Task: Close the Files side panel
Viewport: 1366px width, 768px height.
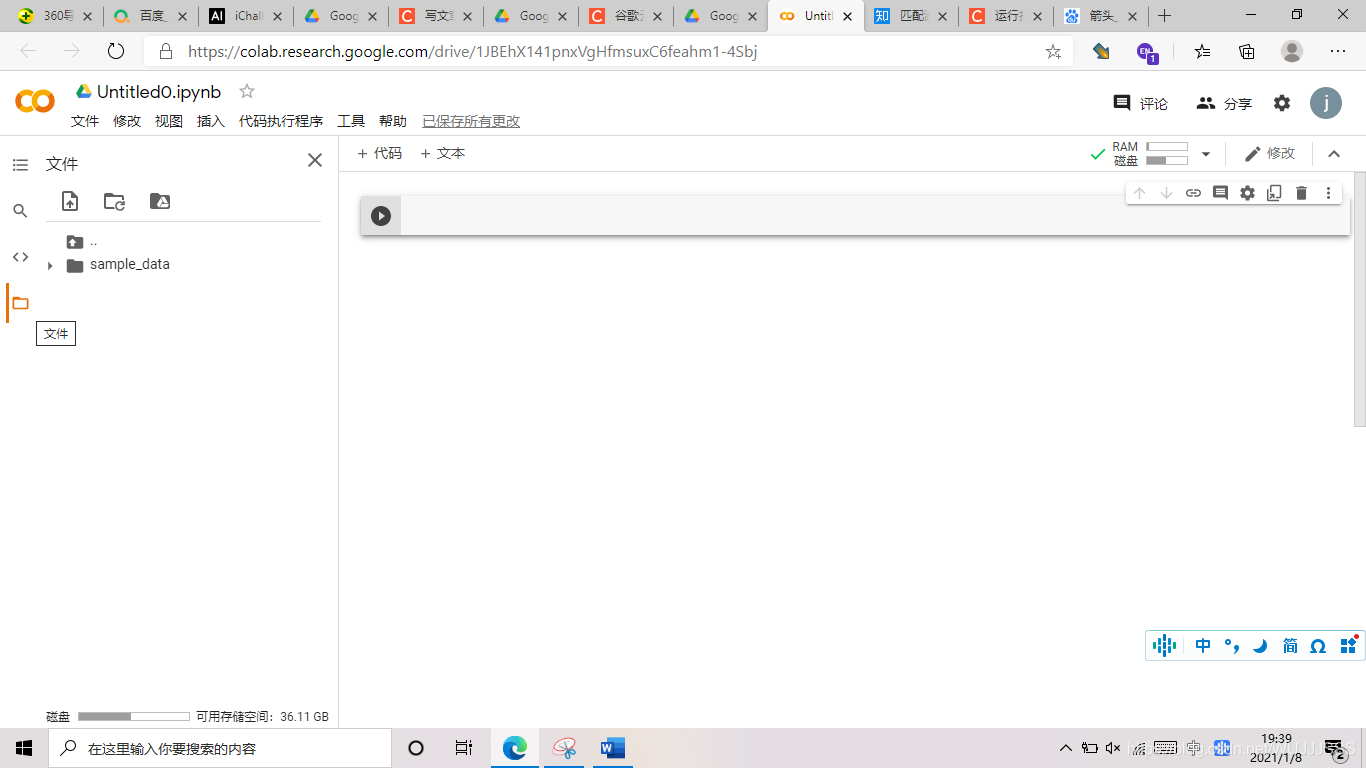Action: click(315, 160)
